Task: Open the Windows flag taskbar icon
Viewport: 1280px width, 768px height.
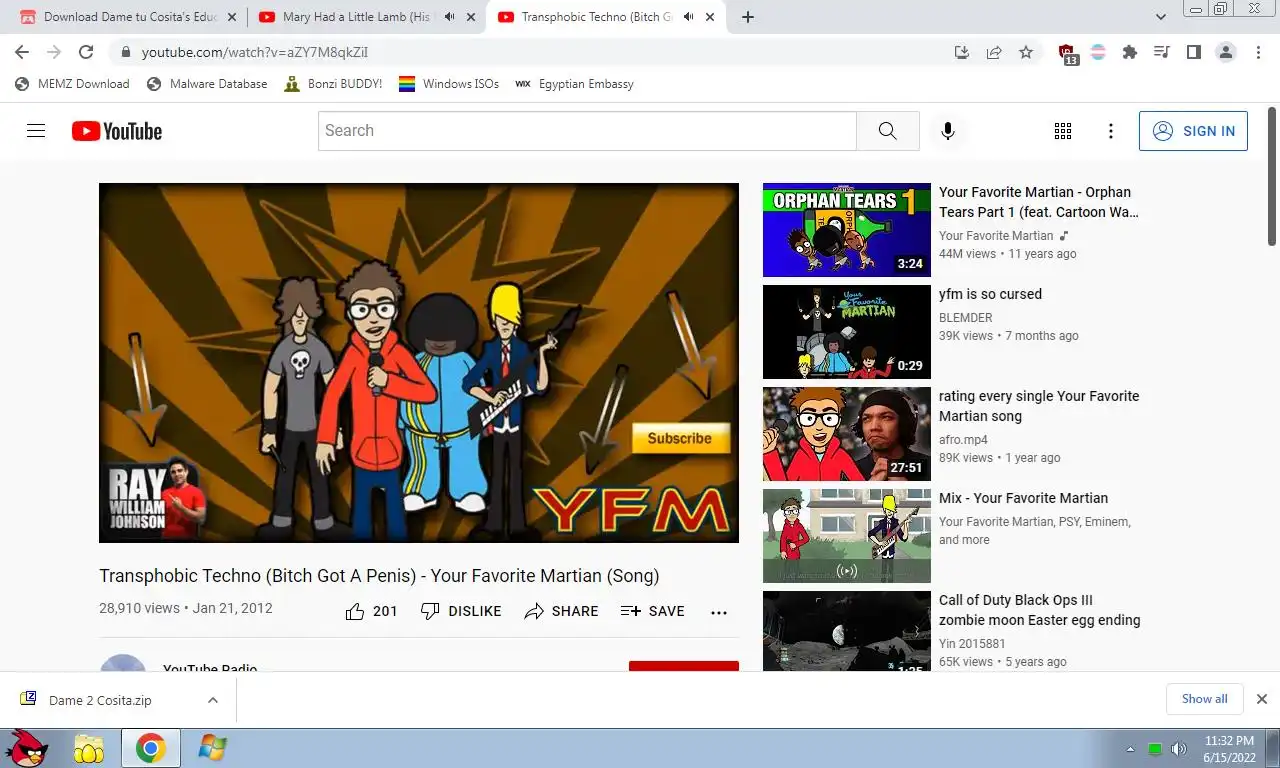Action: click(x=212, y=748)
